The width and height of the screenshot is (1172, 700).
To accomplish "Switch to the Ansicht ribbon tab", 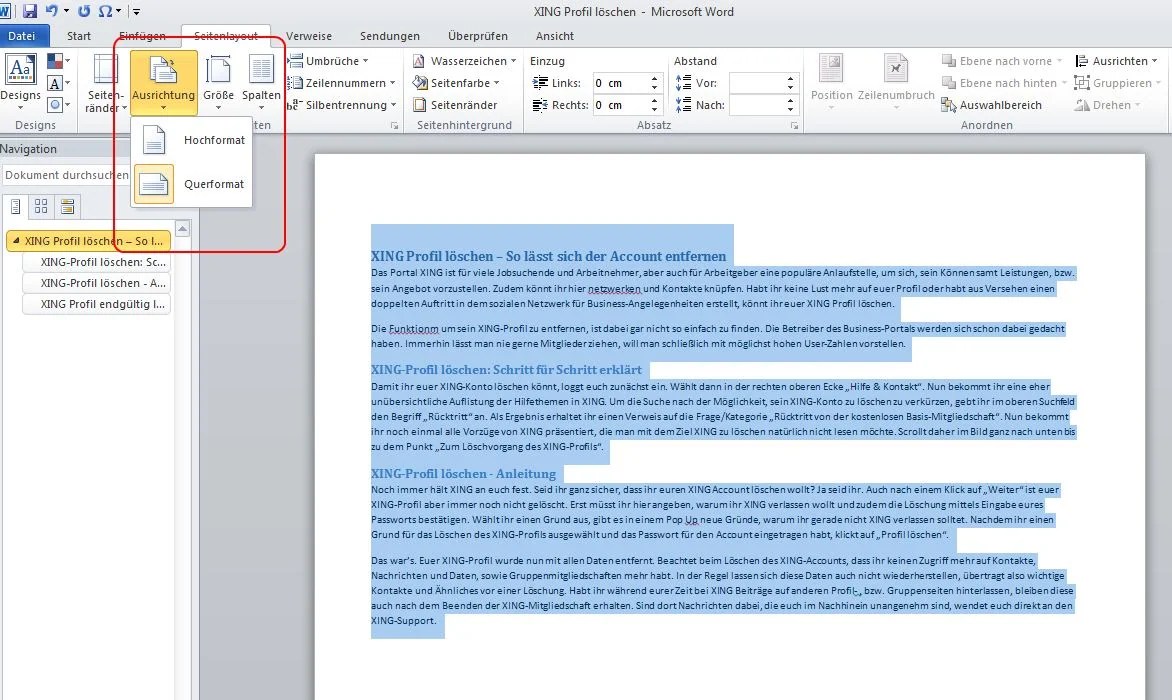I will click(x=555, y=36).
